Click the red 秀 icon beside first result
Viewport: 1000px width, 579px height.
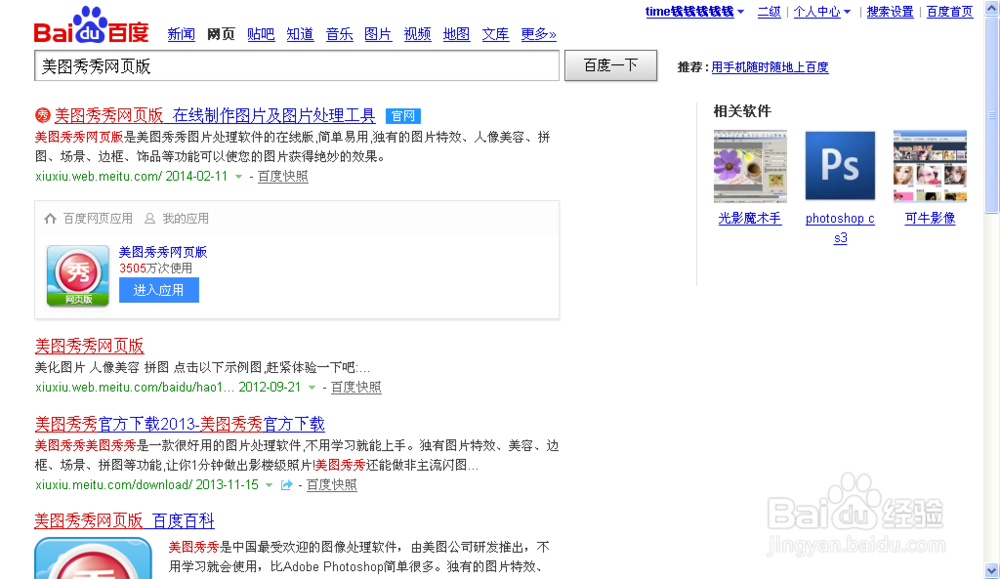[x=42, y=115]
